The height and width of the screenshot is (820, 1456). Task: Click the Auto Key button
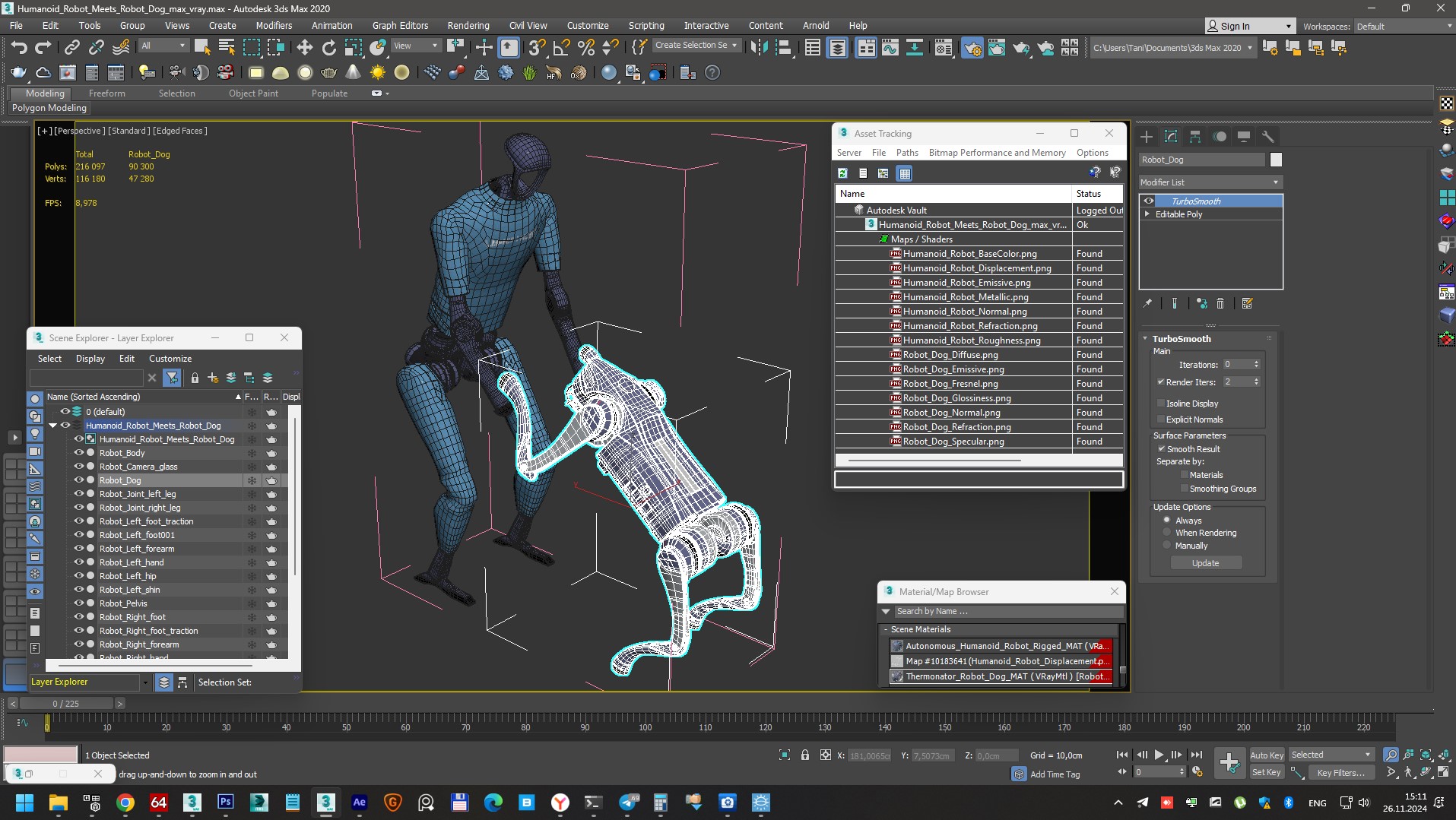coord(1267,755)
